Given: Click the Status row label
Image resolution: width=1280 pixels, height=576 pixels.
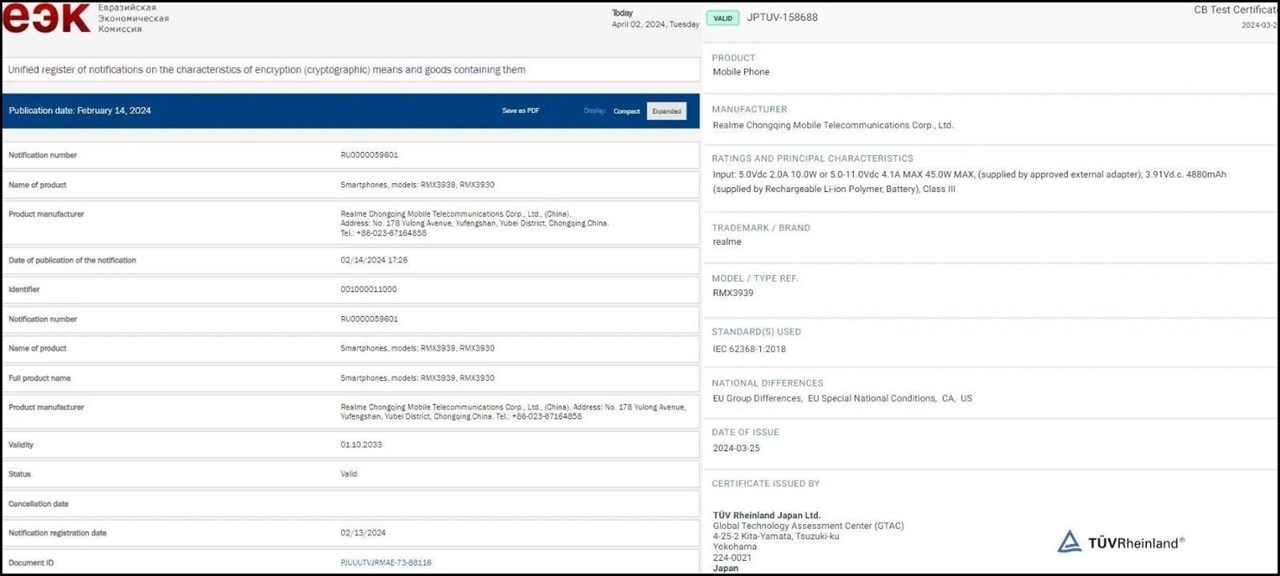Looking at the screenshot, I should (x=19, y=474).
